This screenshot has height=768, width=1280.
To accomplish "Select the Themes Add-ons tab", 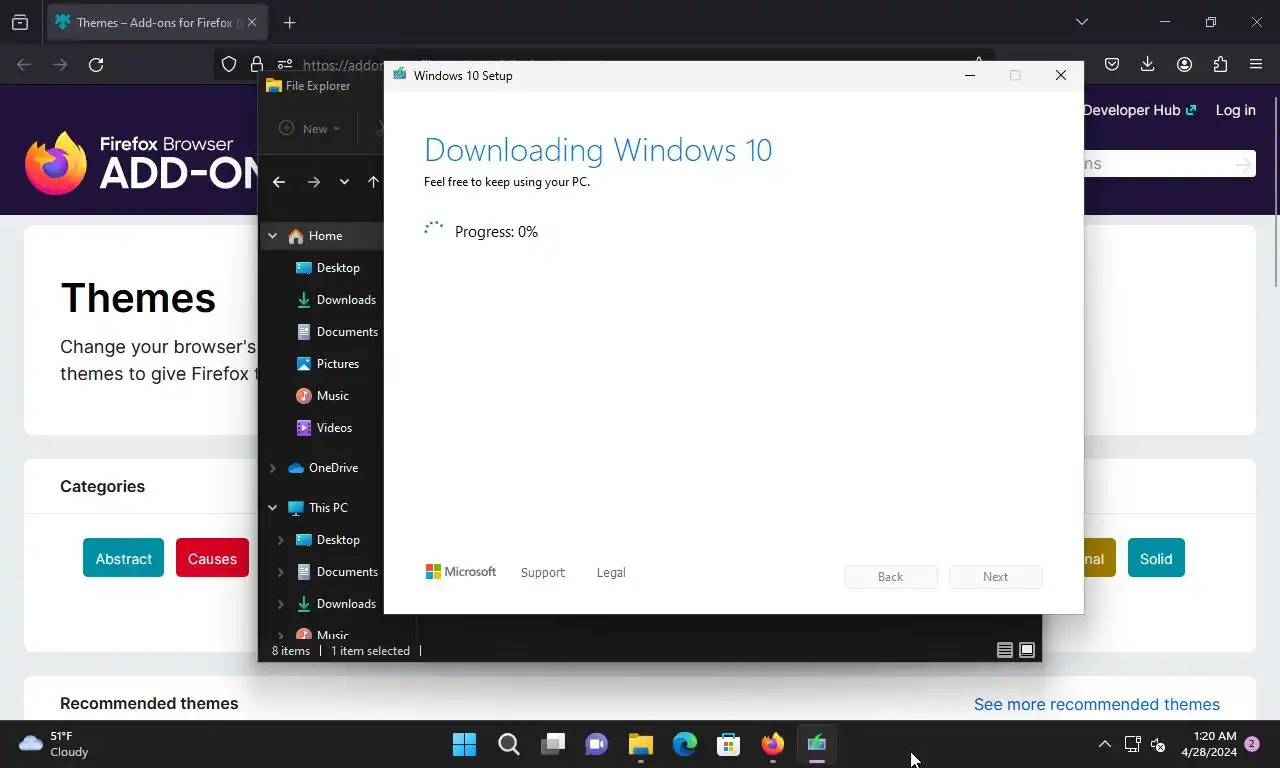I will 156,22.
